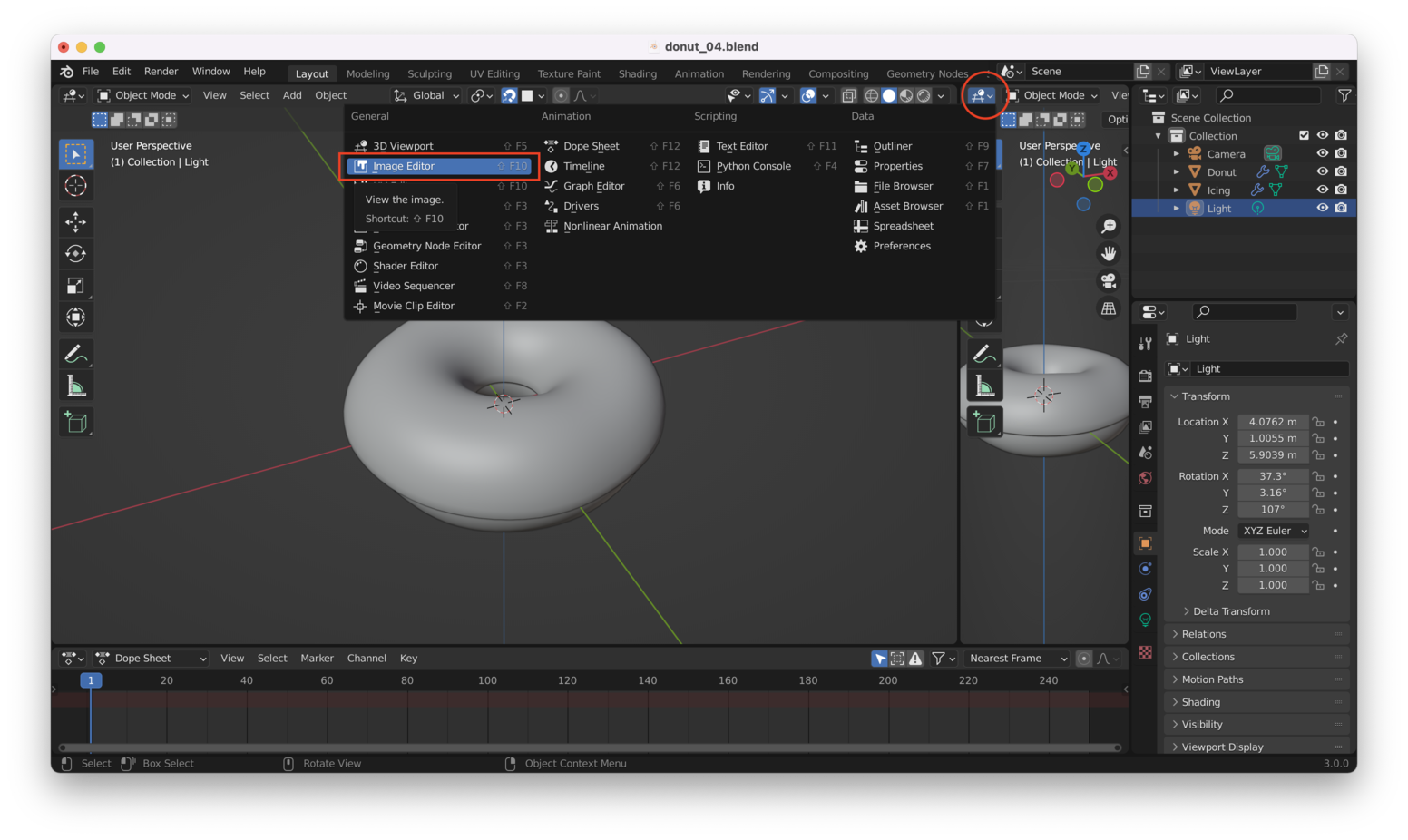The height and width of the screenshot is (840, 1408).
Task: Open the Physics Properties tab
Action: 1145,595
